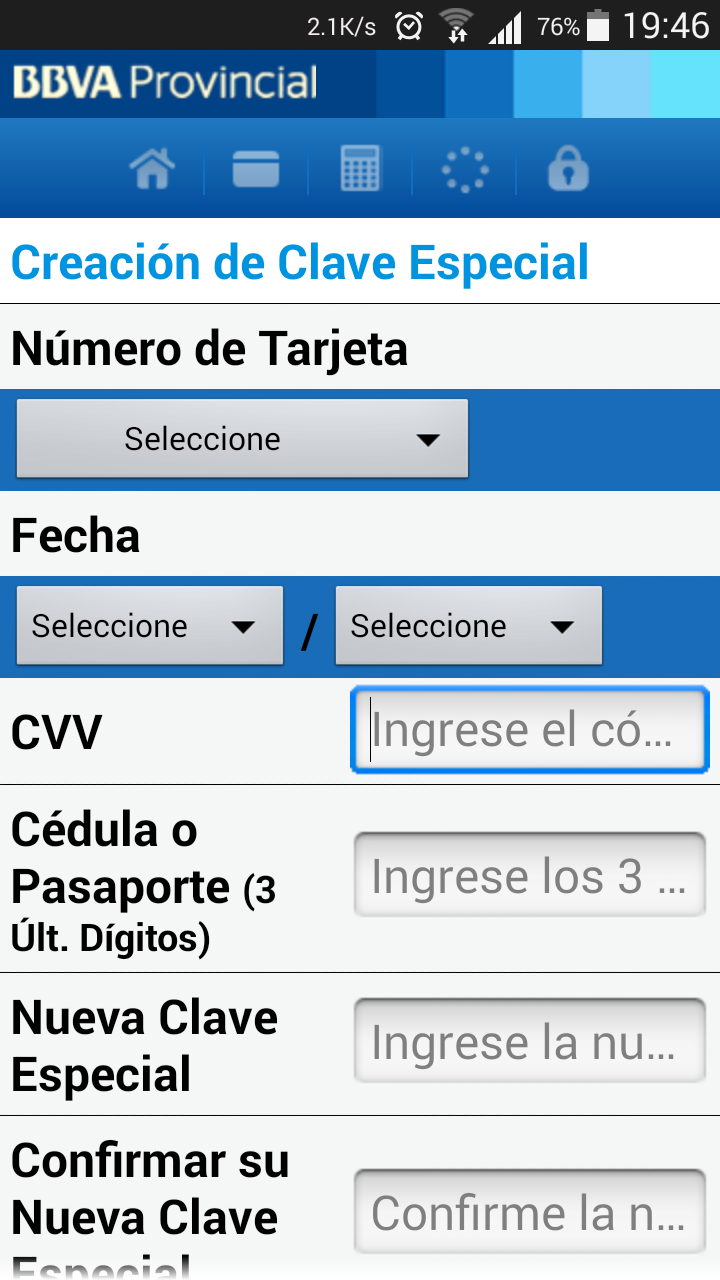
Task: Tap the home icon in navigation bar
Action: [152, 169]
